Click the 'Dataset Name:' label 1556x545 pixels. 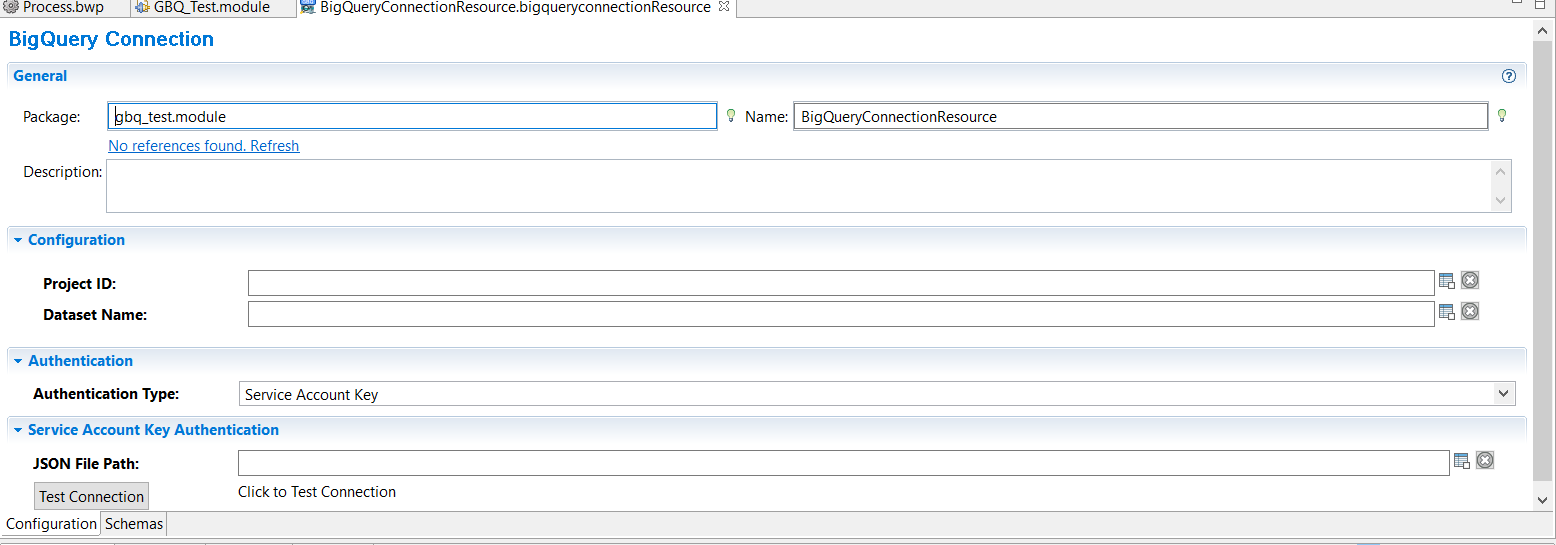coord(95,314)
